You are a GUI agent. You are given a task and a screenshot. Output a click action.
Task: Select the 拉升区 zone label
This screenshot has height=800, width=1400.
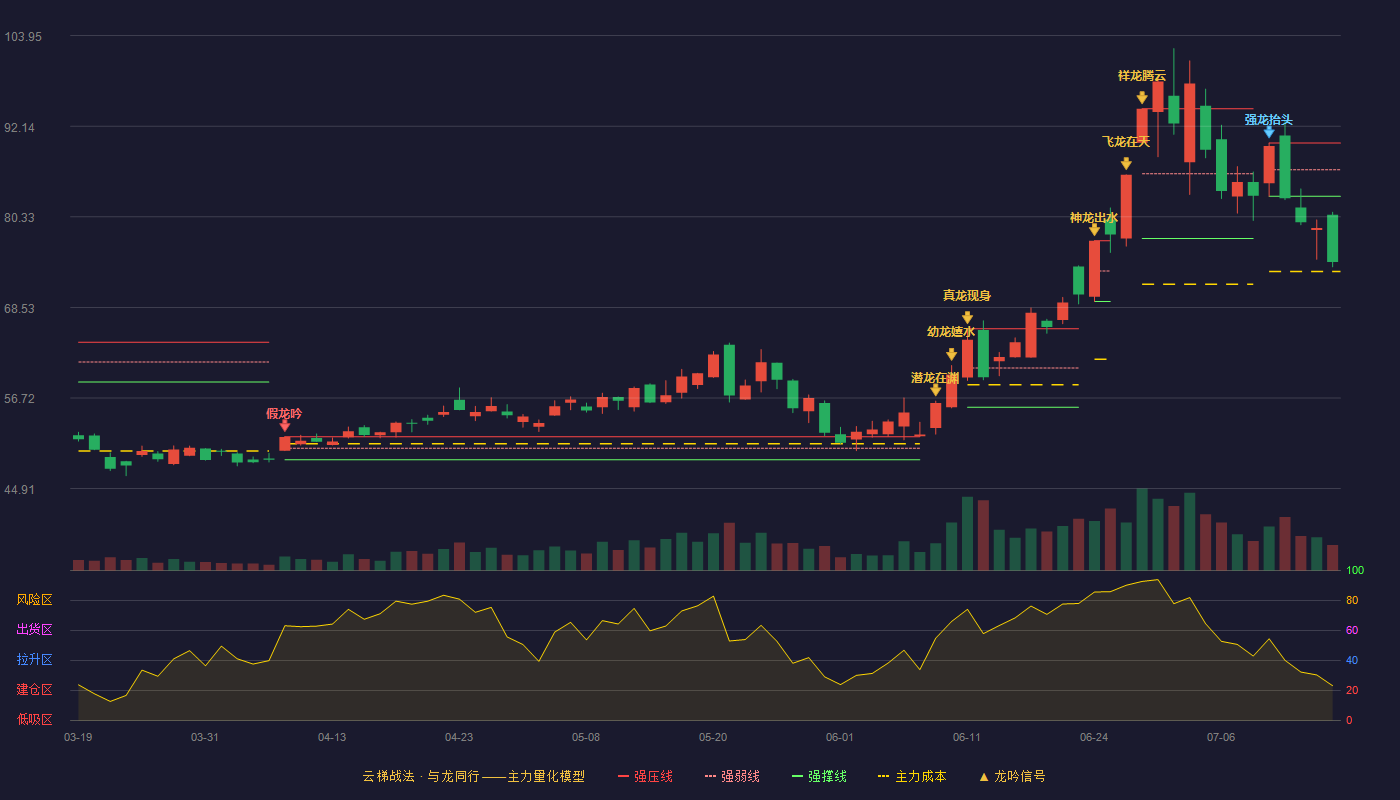(34, 660)
